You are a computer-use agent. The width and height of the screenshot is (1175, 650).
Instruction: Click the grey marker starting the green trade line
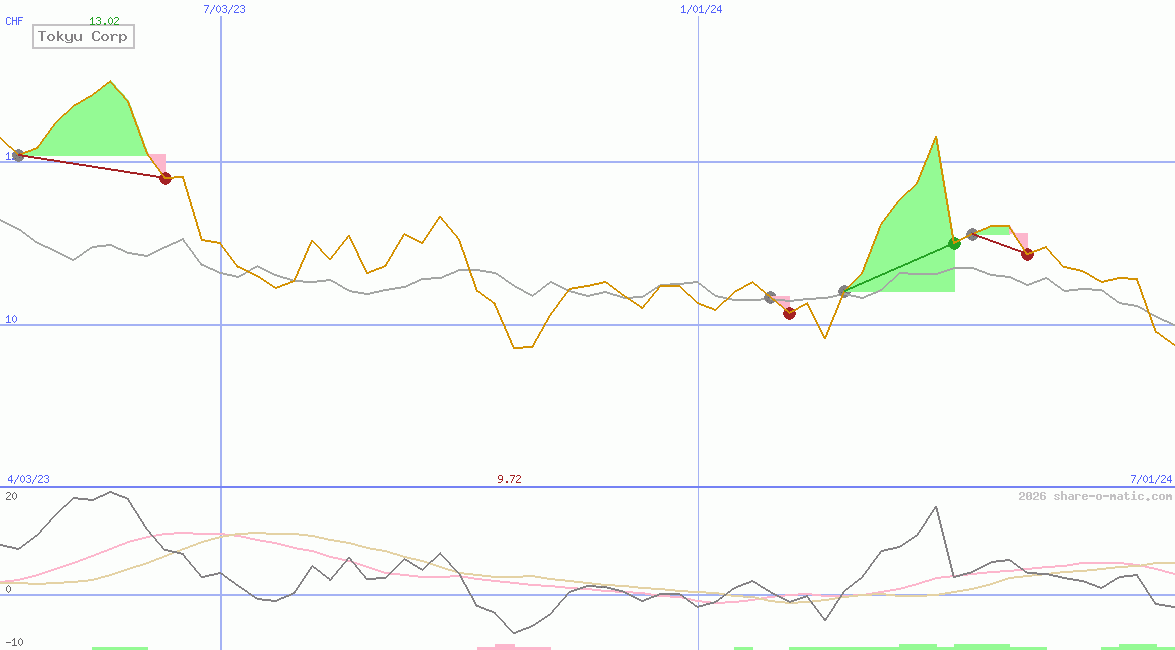(844, 291)
